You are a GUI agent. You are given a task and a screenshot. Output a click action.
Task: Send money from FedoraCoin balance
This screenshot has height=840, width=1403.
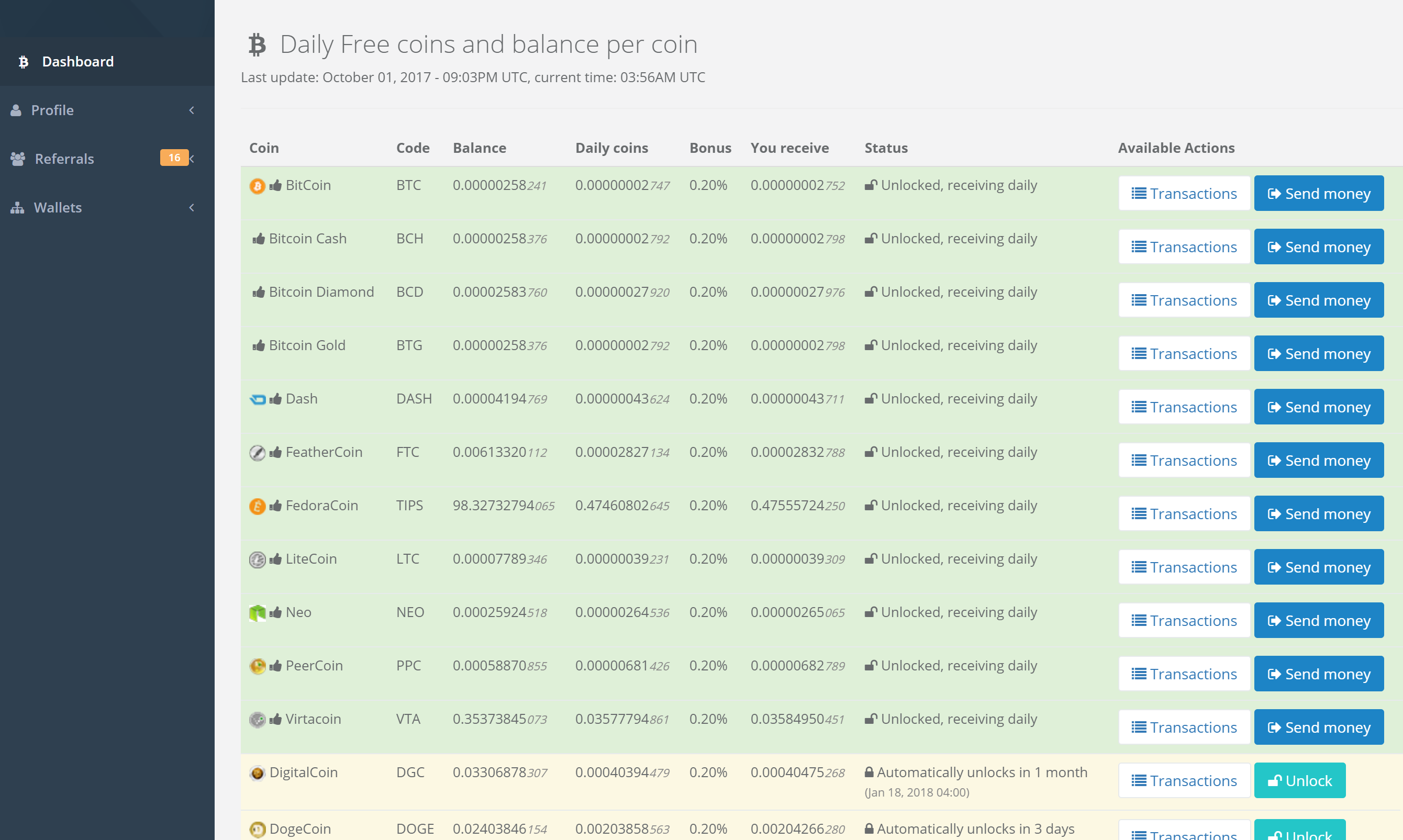[x=1319, y=513]
